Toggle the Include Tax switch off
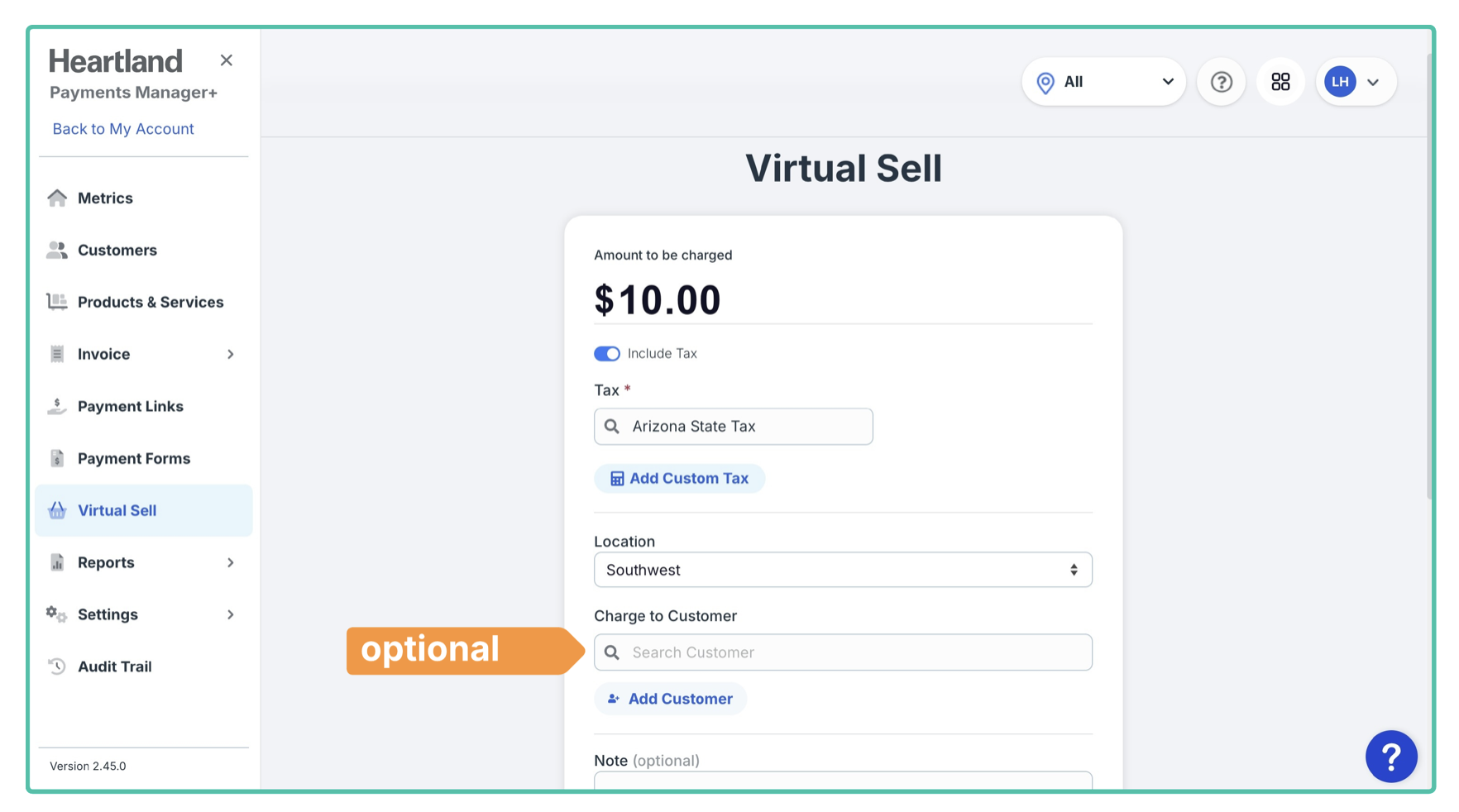 pyautogui.click(x=607, y=354)
